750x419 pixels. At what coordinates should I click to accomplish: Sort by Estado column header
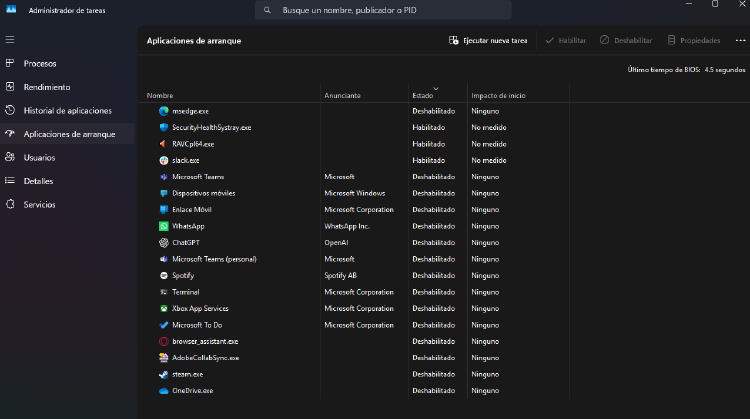(x=438, y=95)
